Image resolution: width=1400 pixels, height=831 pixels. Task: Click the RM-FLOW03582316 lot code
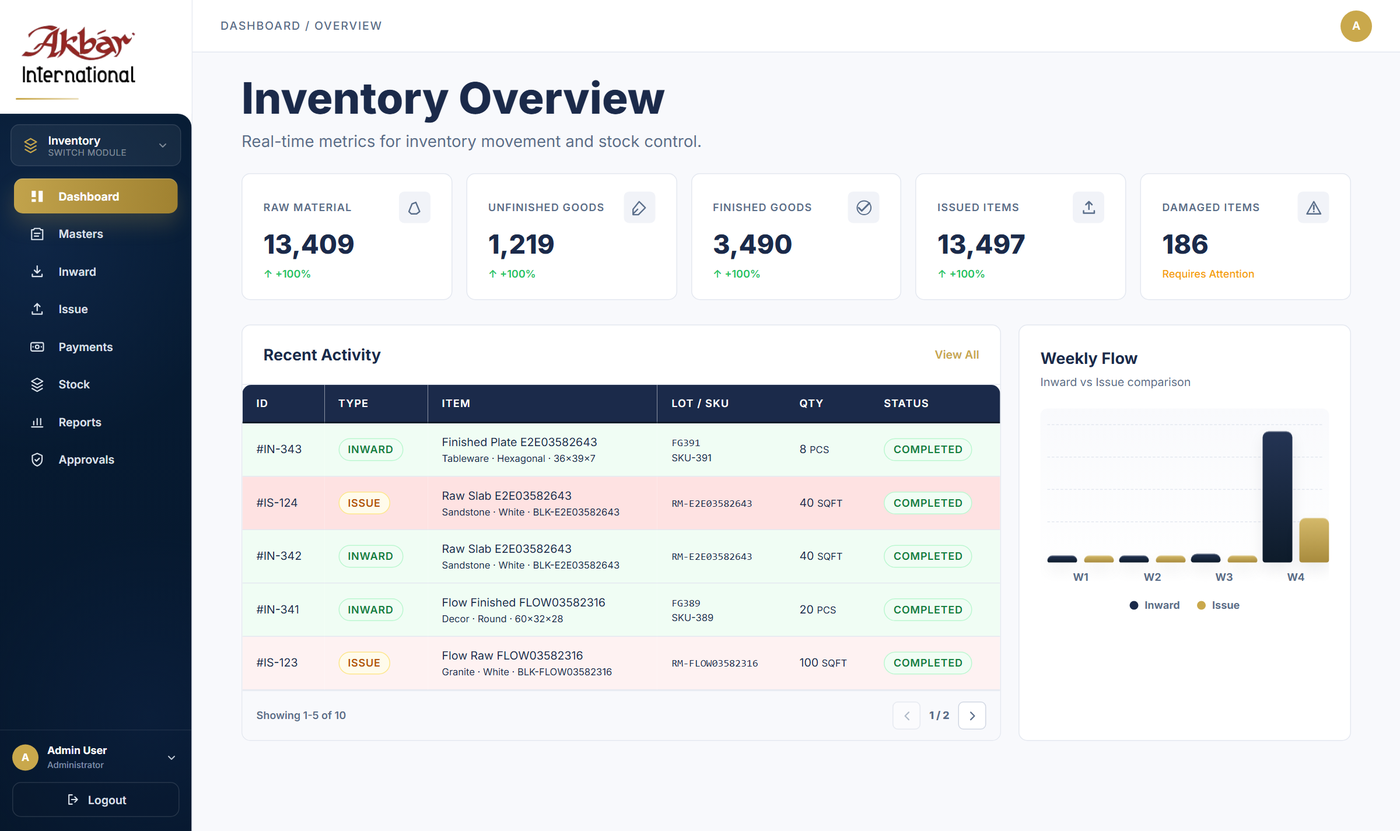(715, 663)
